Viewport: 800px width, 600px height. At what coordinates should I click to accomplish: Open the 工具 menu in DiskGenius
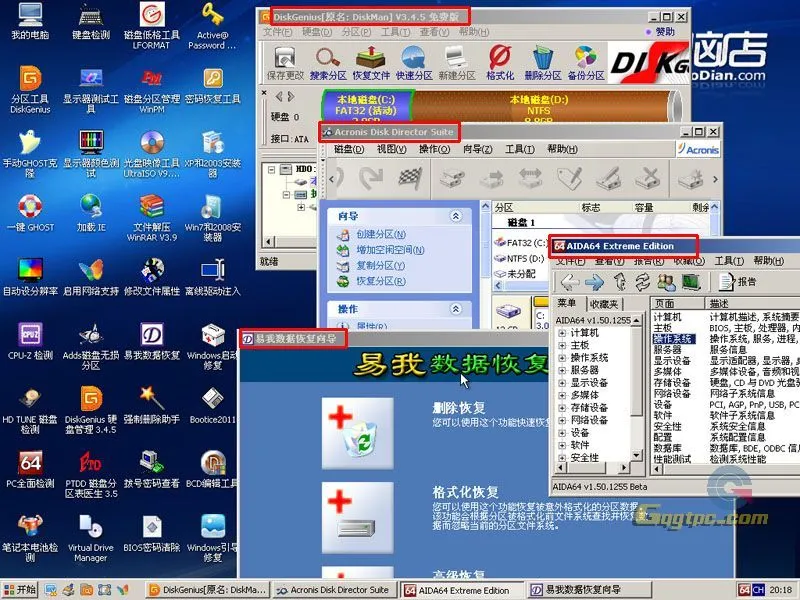coord(392,33)
